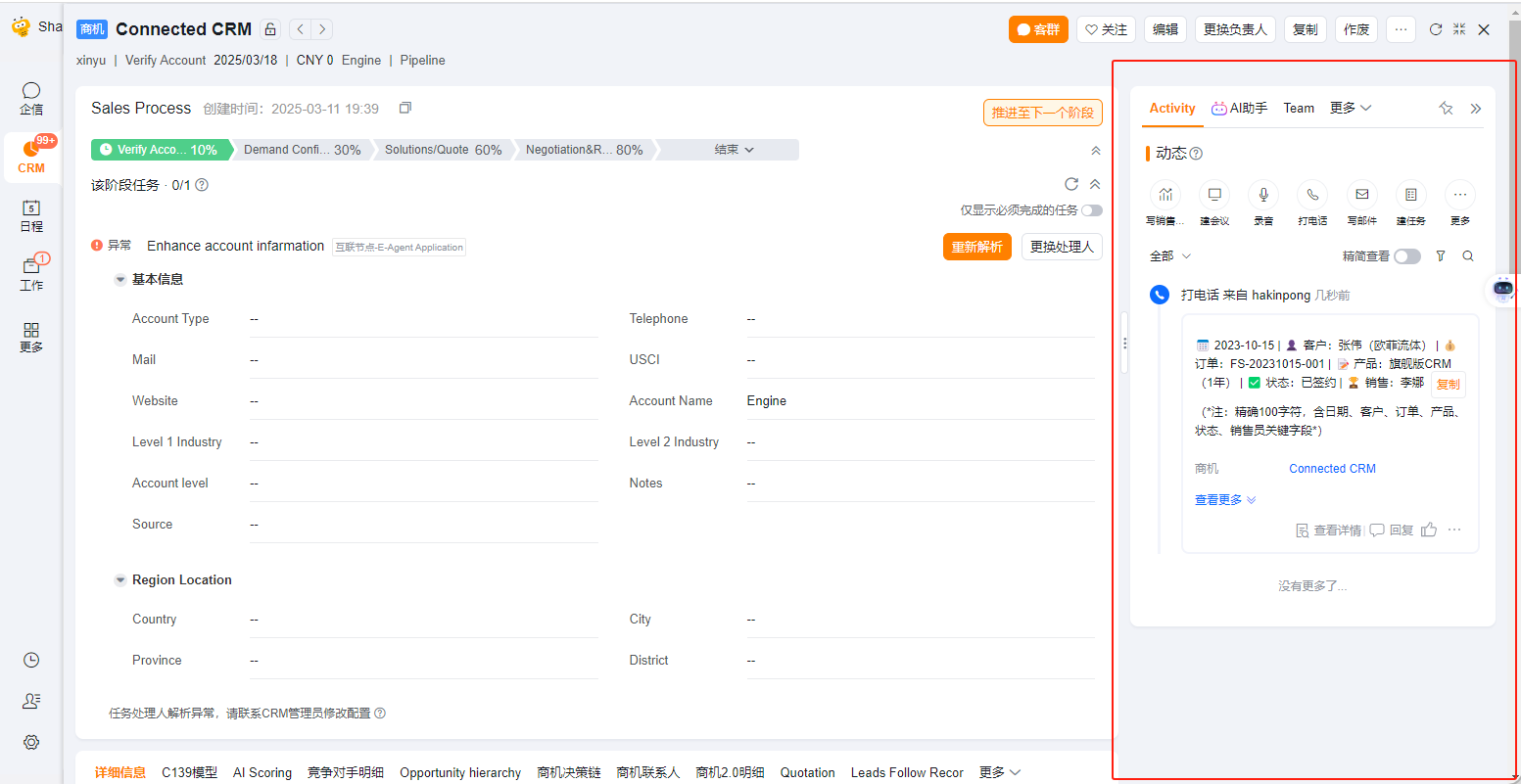Click the help icon beside 该阶段任务

[202, 185]
